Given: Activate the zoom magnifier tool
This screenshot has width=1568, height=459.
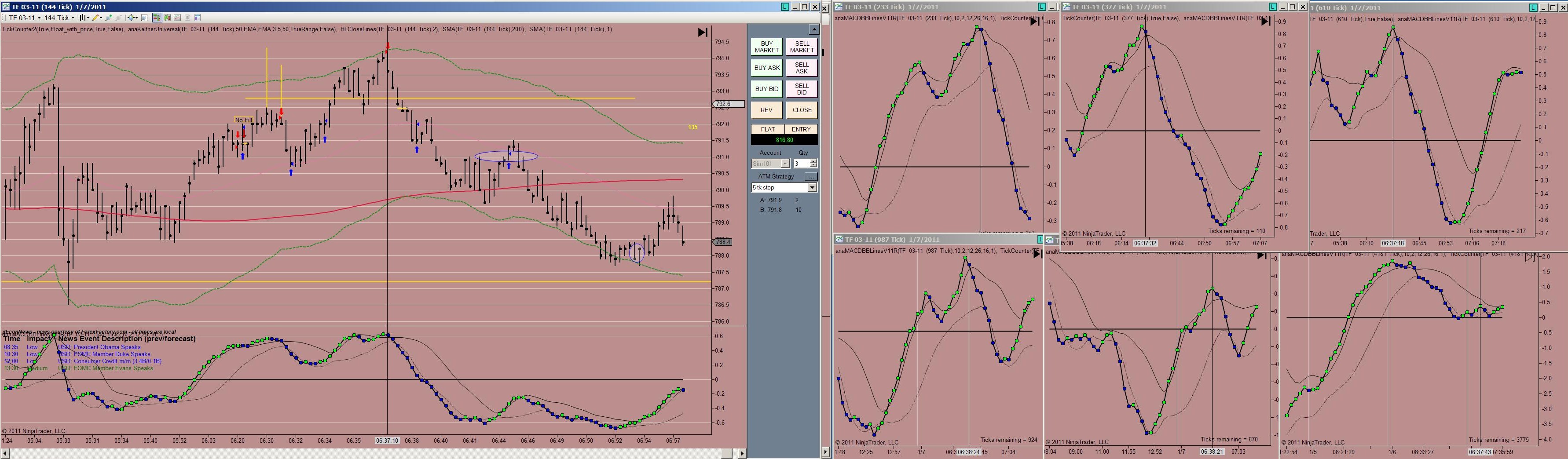Looking at the screenshot, I should coord(144,18).
